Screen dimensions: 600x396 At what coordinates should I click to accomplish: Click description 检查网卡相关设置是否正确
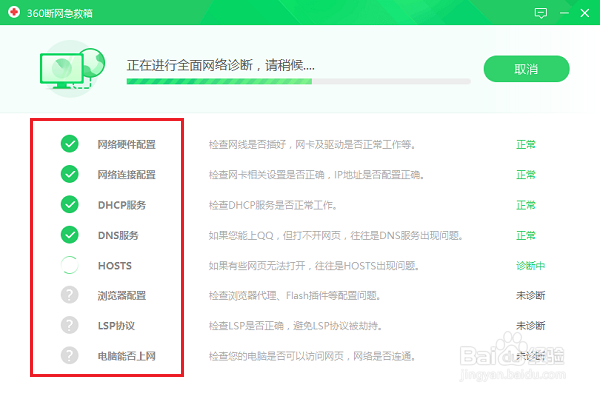click(x=316, y=174)
